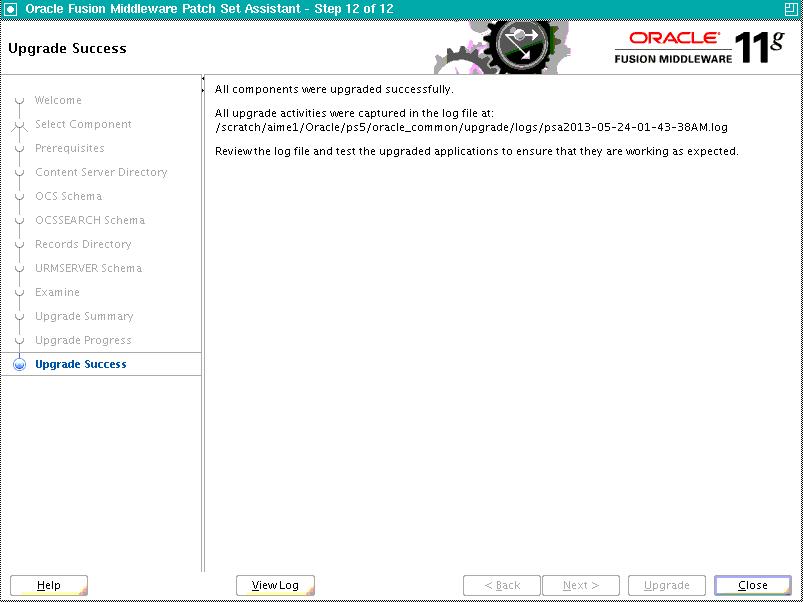Select the Welcome step in navigation
Screen dimensions: 803x602
[x=58, y=100]
